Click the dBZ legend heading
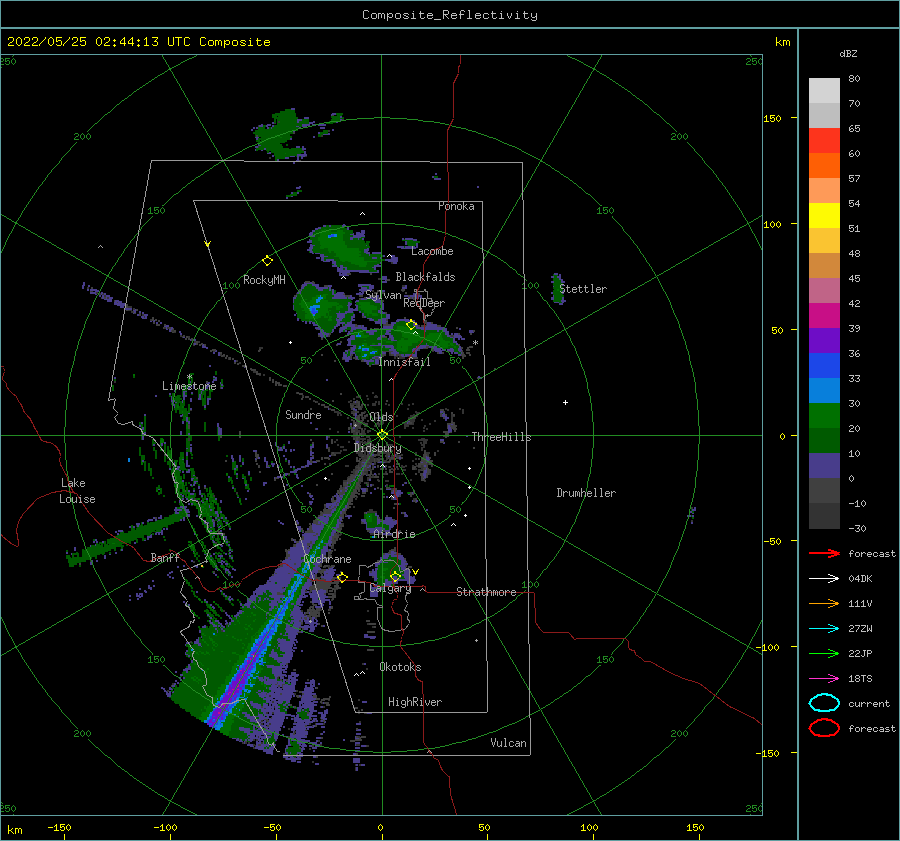This screenshot has height=841, width=900. click(848, 53)
